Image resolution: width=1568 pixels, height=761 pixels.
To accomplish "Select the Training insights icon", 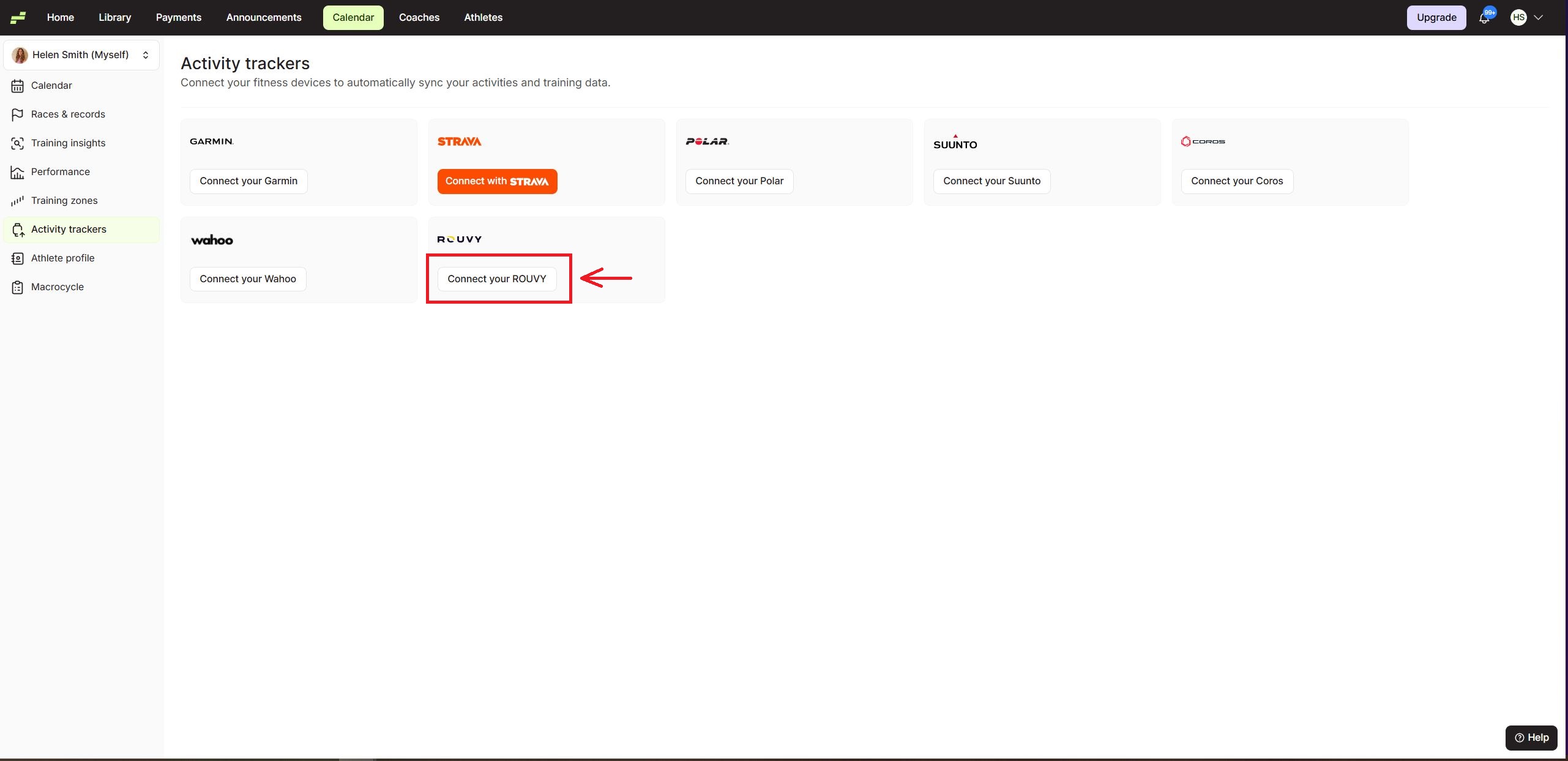I will pyautogui.click(x=17, y=143).
